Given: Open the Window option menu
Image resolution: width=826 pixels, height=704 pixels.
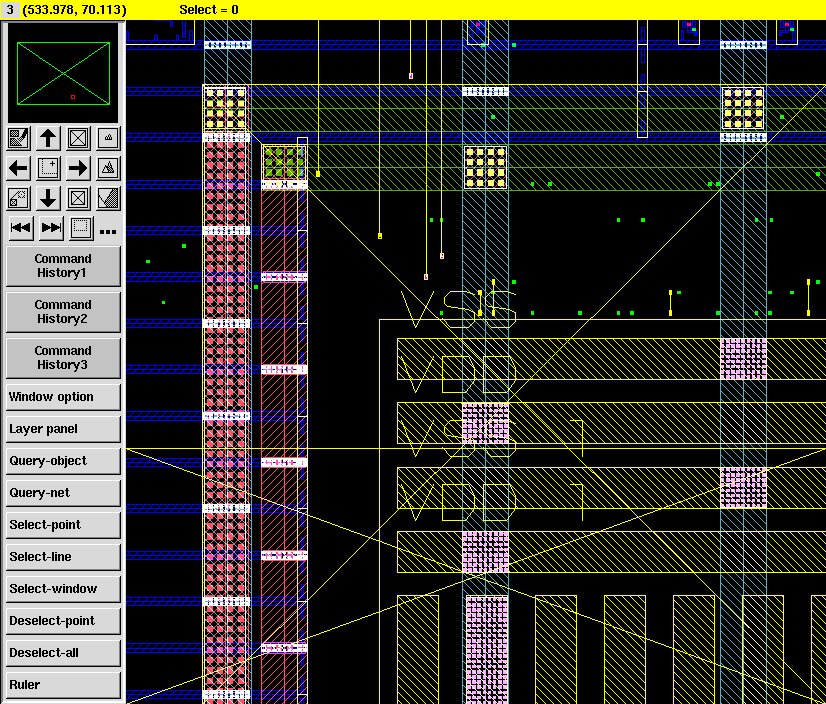Looking at the screenshot, I should point(63,397).
